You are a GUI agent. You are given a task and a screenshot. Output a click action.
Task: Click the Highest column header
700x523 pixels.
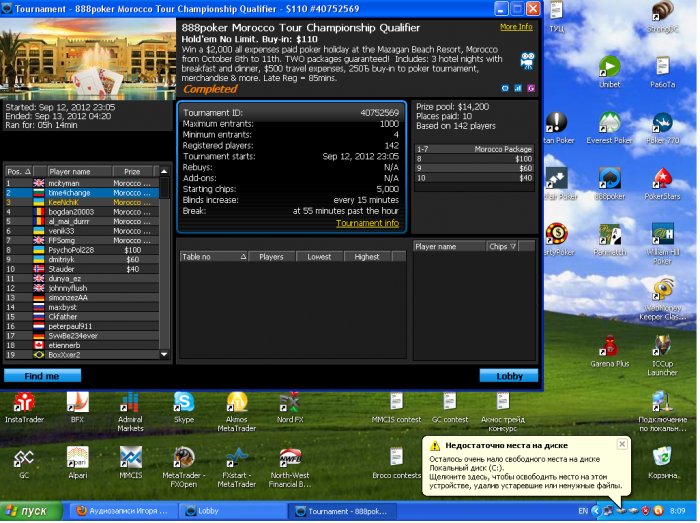[x=367, y=257]
